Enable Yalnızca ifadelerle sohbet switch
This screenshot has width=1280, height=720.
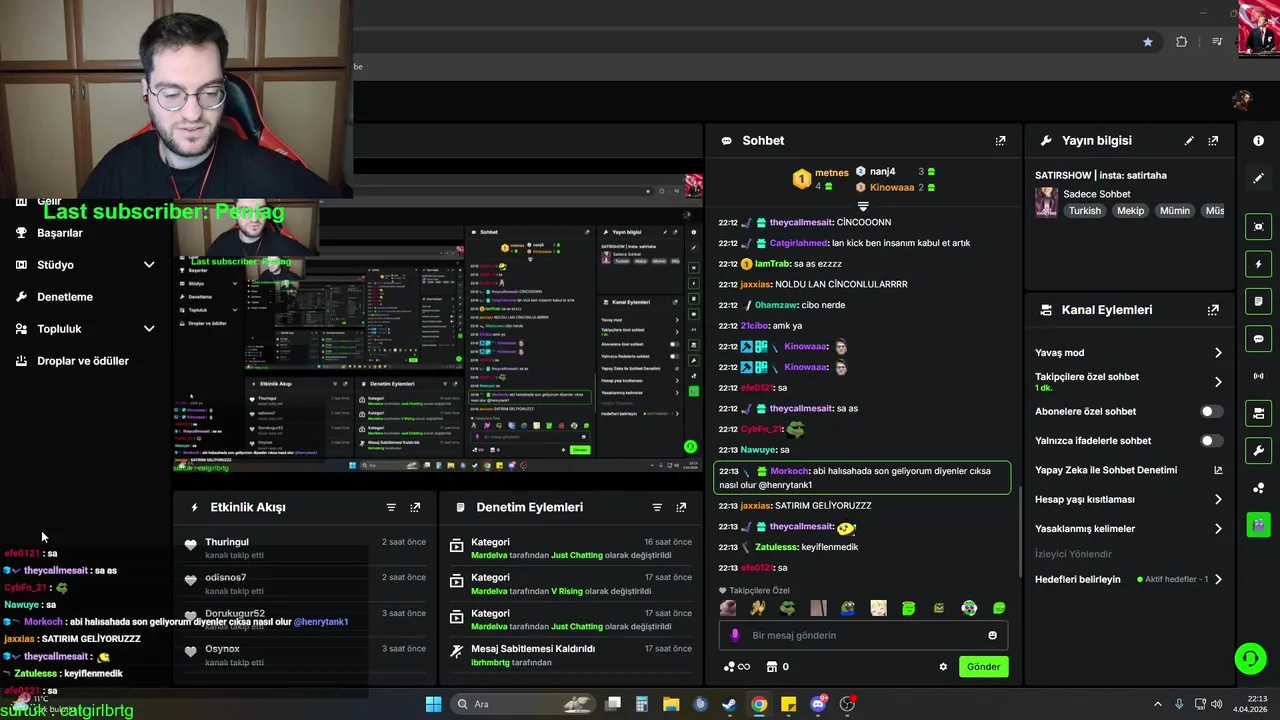1211,441
